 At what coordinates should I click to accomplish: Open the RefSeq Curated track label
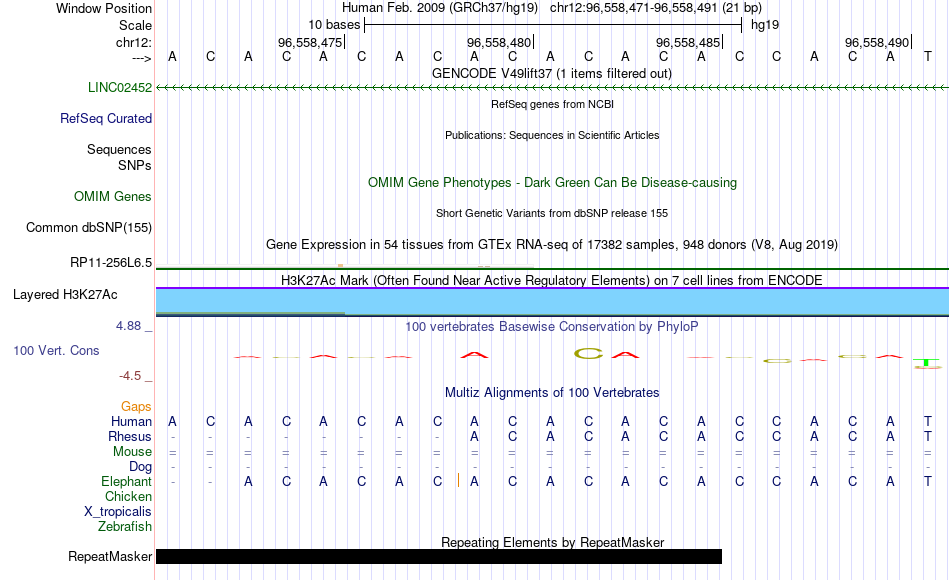coord(106,118)
